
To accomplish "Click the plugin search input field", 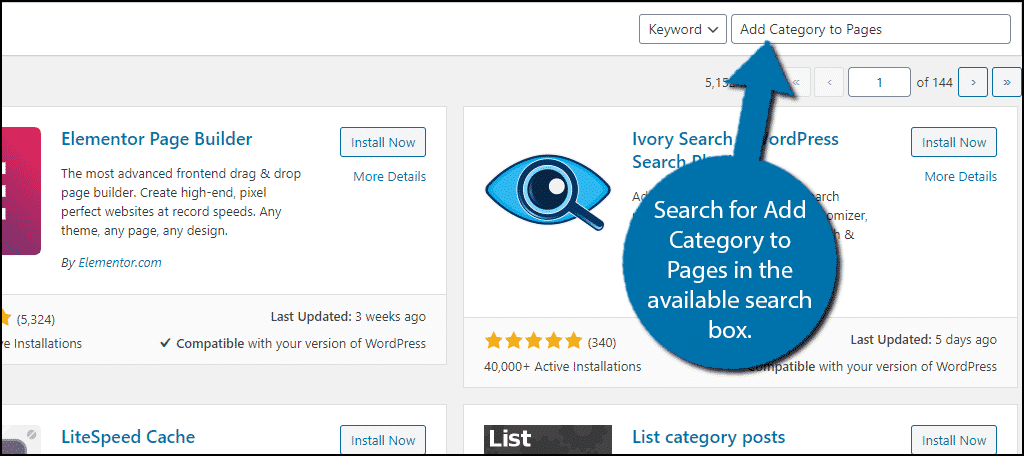I will (871, 29).
